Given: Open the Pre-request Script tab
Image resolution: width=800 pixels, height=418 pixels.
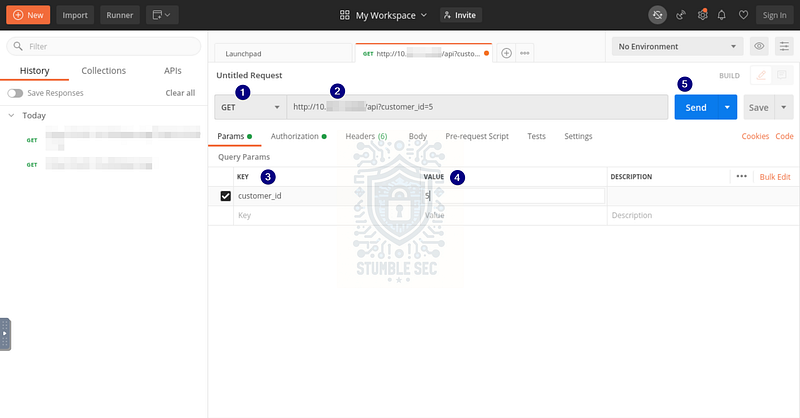Looking at the screenshot, I should point(477,136).
